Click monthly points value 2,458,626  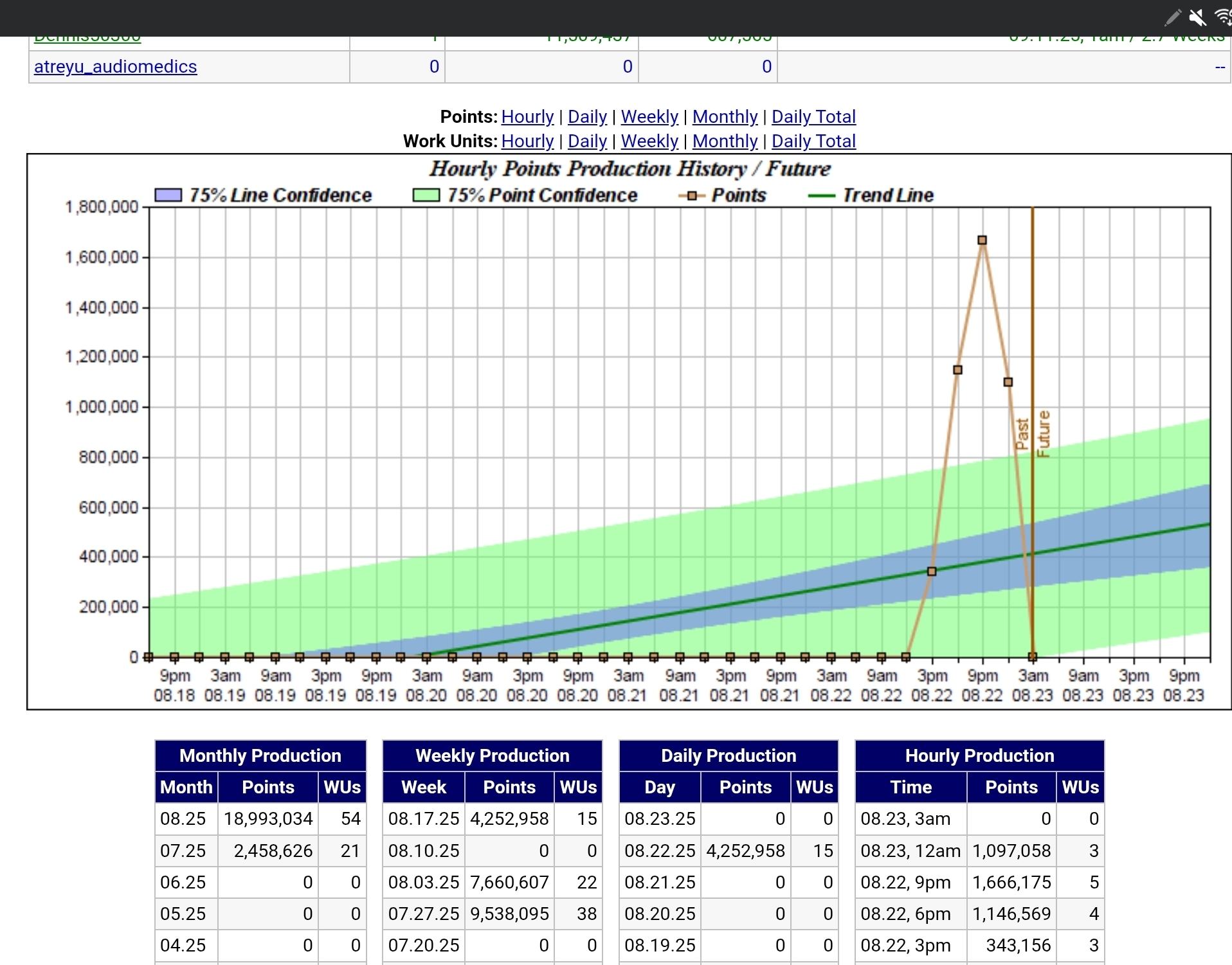273,851
